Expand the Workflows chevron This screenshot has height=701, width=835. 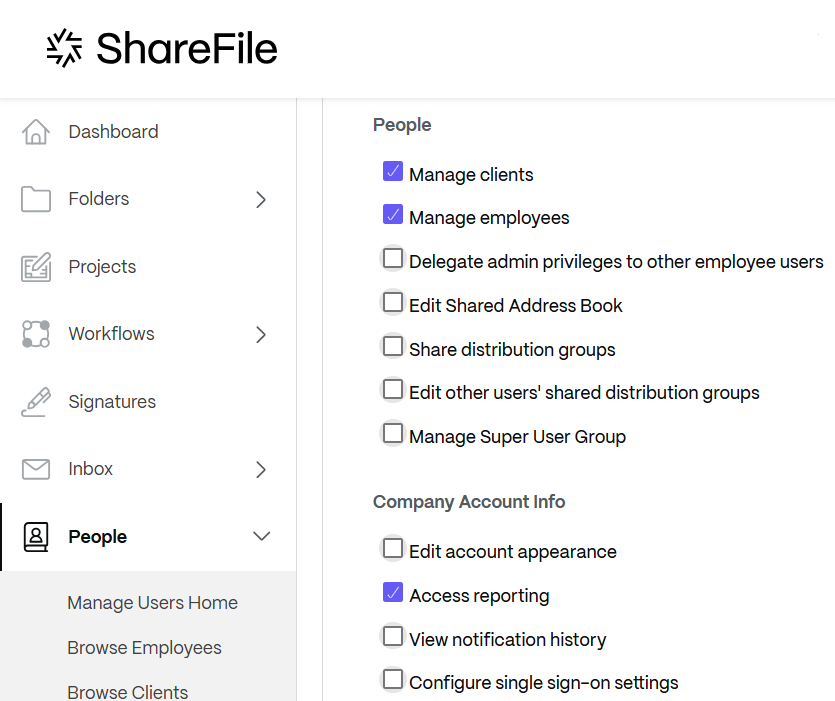pyautogui.click(x=261, y=334)
